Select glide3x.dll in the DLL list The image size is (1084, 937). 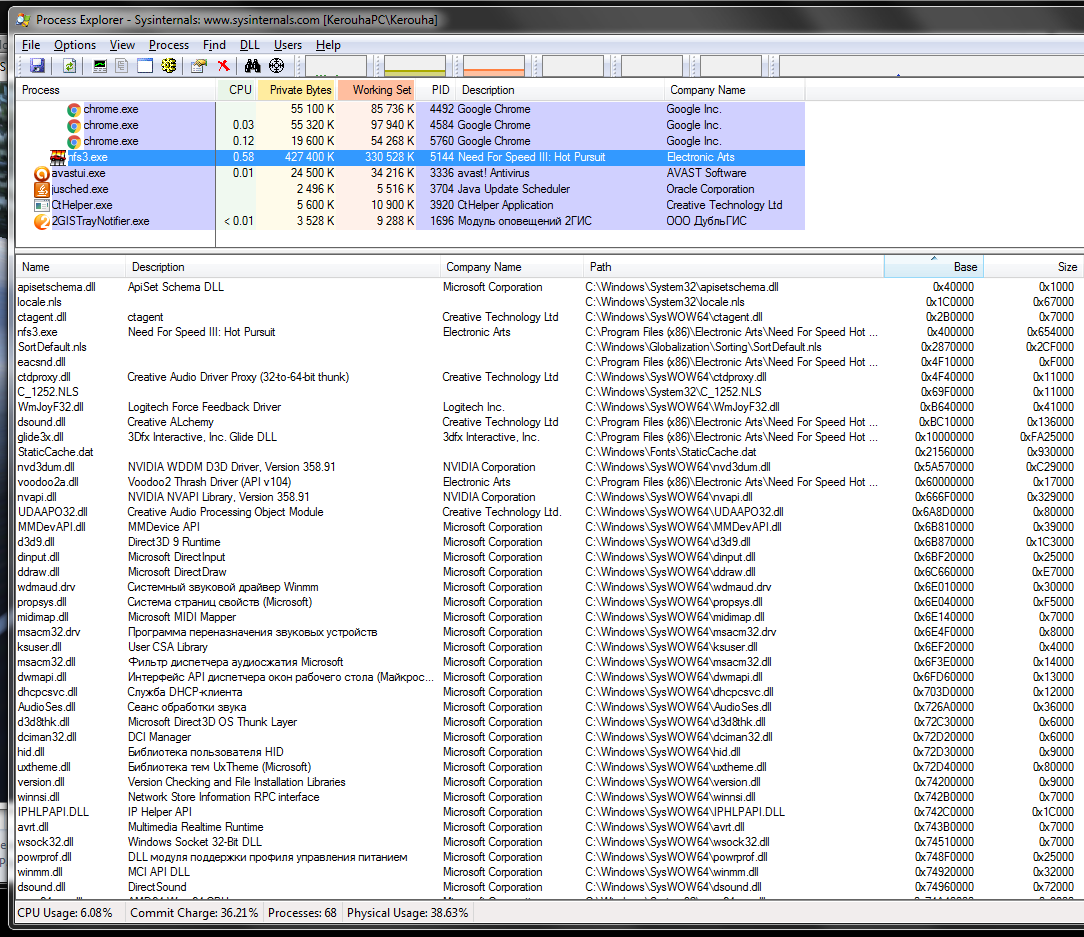tap(41, 437)
